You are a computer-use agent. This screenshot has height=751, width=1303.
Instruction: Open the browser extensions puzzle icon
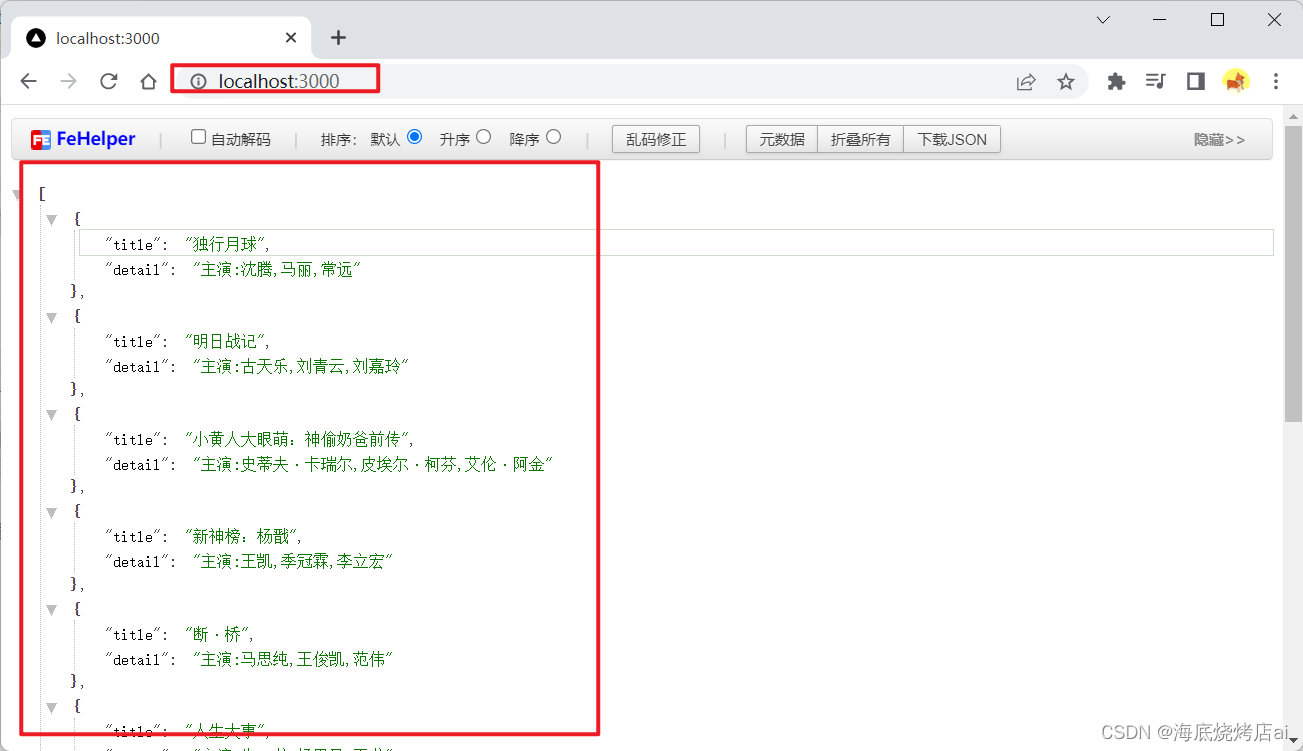(1116, 82)
